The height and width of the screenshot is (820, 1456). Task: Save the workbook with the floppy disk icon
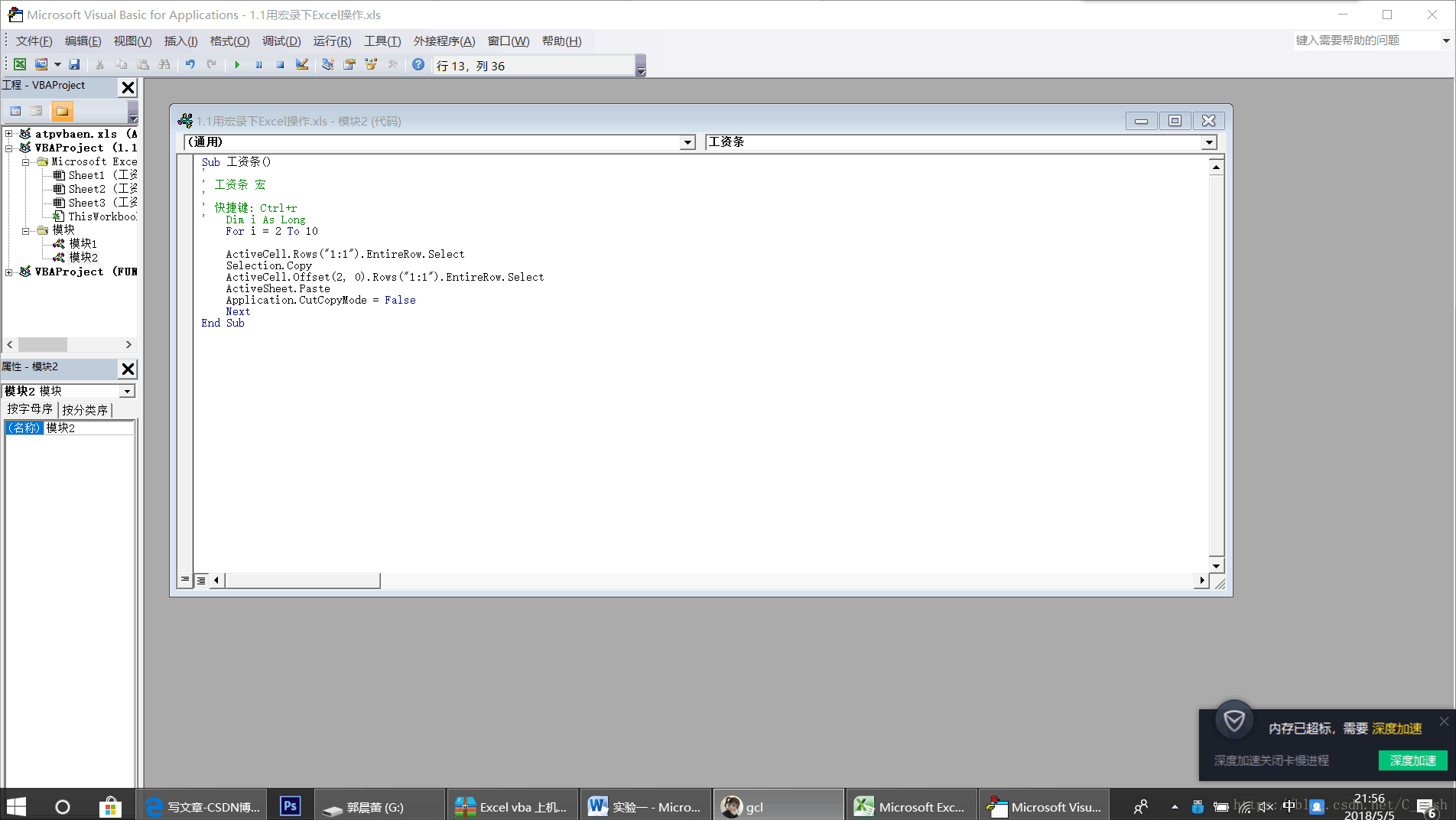point(74,65)
